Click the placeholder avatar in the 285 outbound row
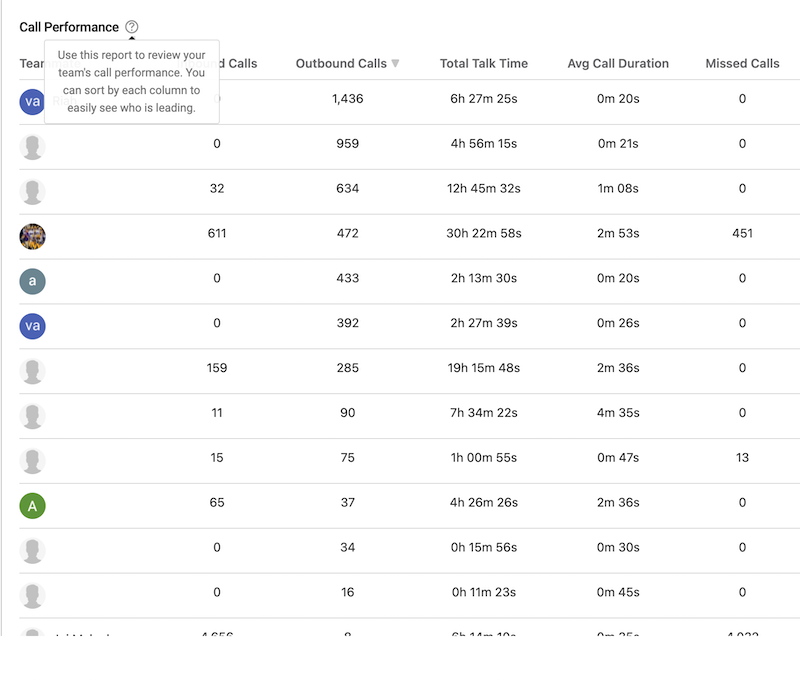This screenshot has height=680, width=800. coord(33,371)
